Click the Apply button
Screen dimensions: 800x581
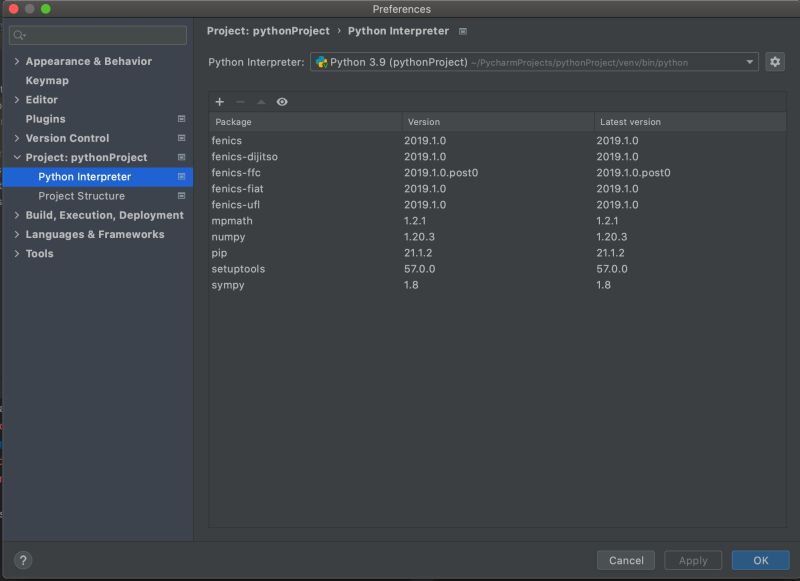[x=693, y=560]
